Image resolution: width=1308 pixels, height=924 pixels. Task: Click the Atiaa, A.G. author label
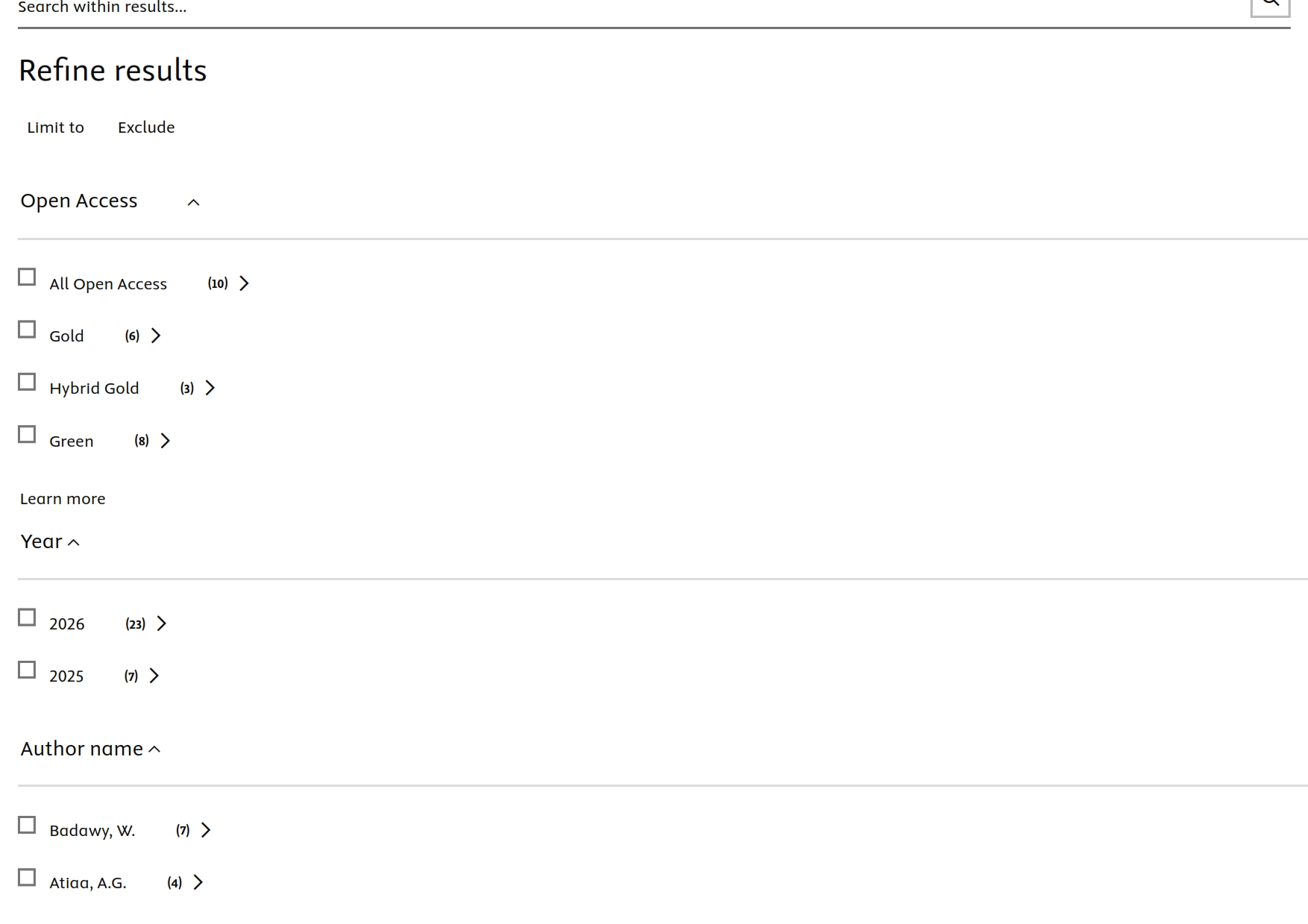pos(88,883)
